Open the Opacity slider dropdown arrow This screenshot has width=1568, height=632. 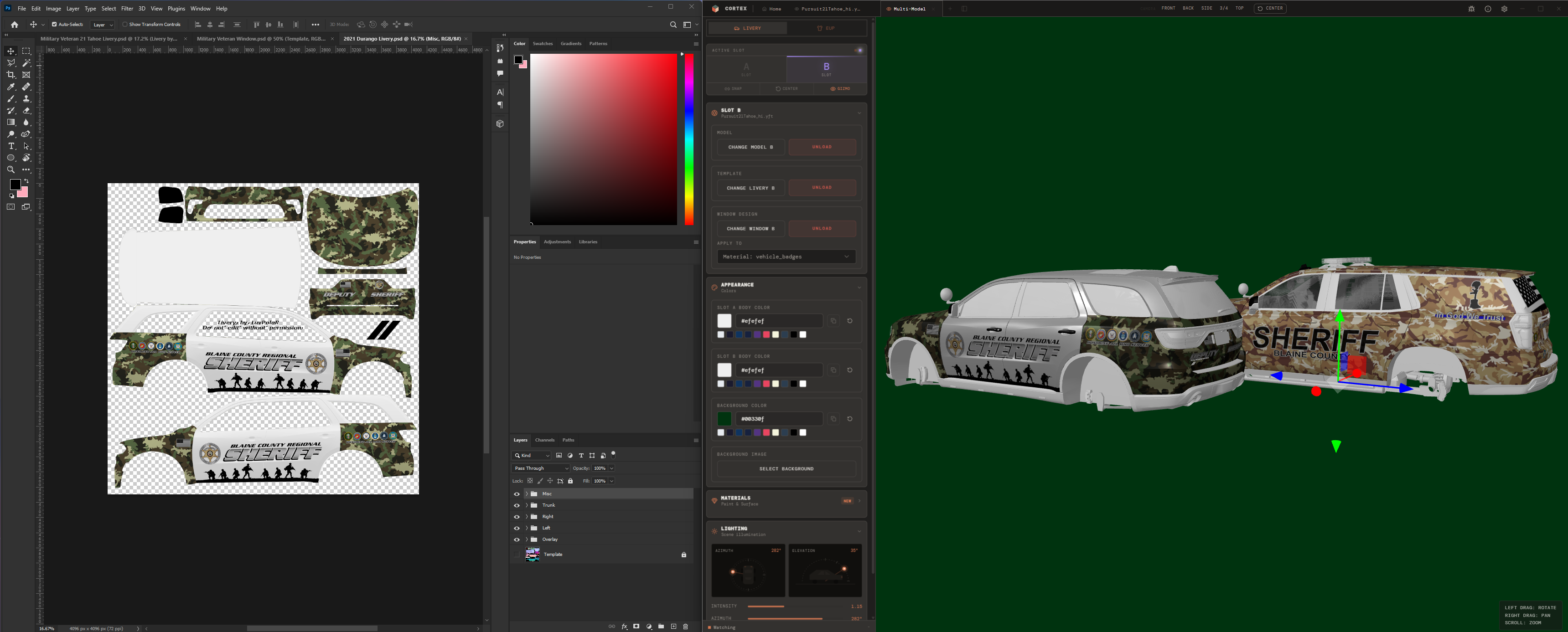pos(612,468)
